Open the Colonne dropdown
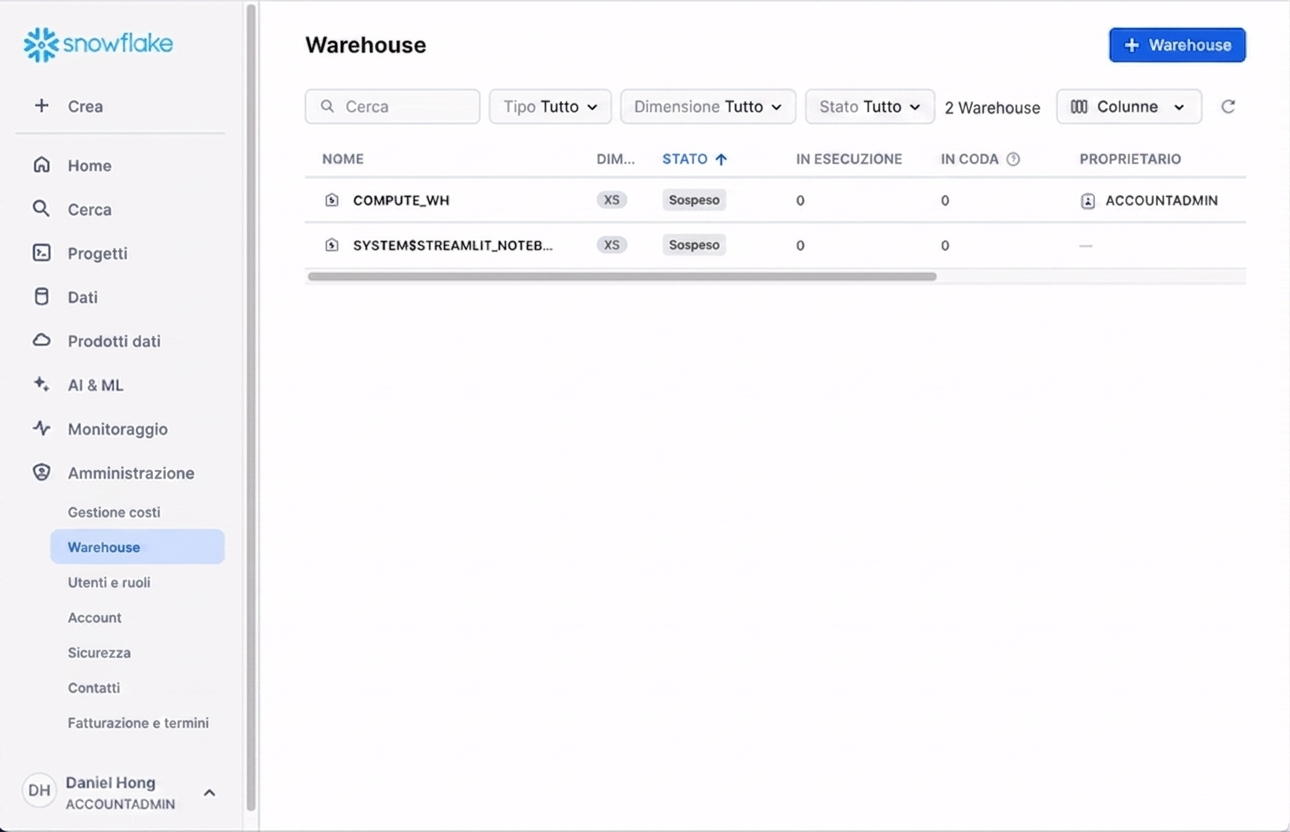Viewport: 1290px width, 832px height. [1129, 106]
